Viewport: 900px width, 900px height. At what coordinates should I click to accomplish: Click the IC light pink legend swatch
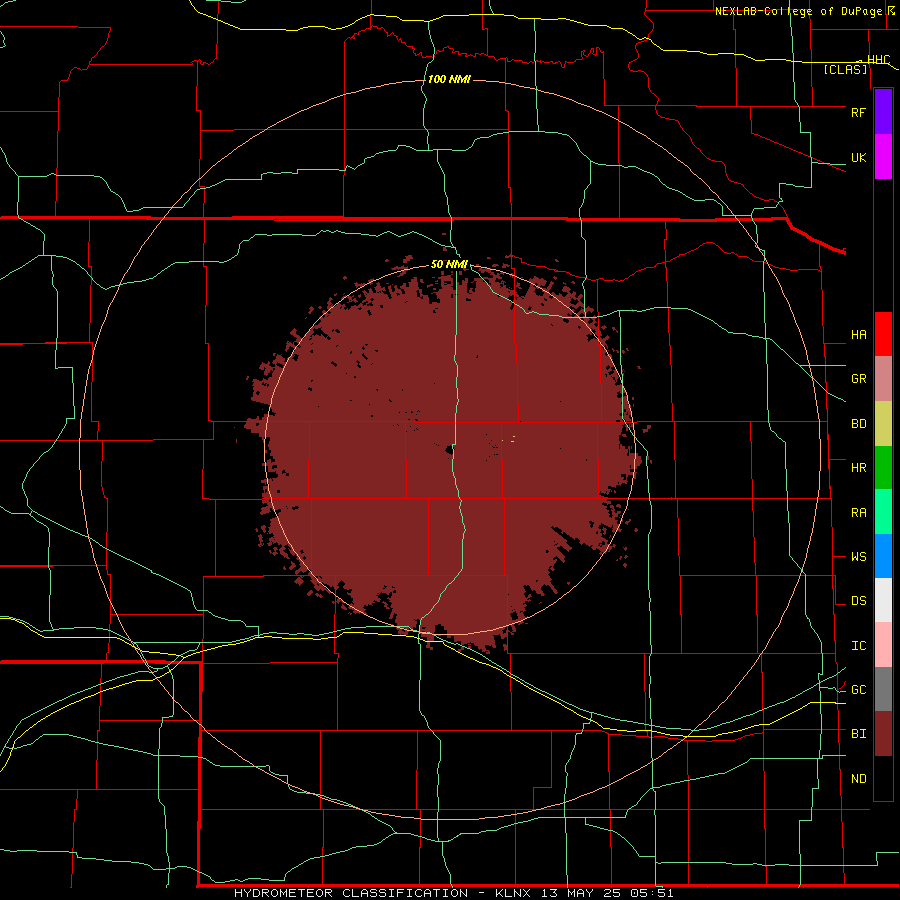pyautogui.click(x=883, y=645)
